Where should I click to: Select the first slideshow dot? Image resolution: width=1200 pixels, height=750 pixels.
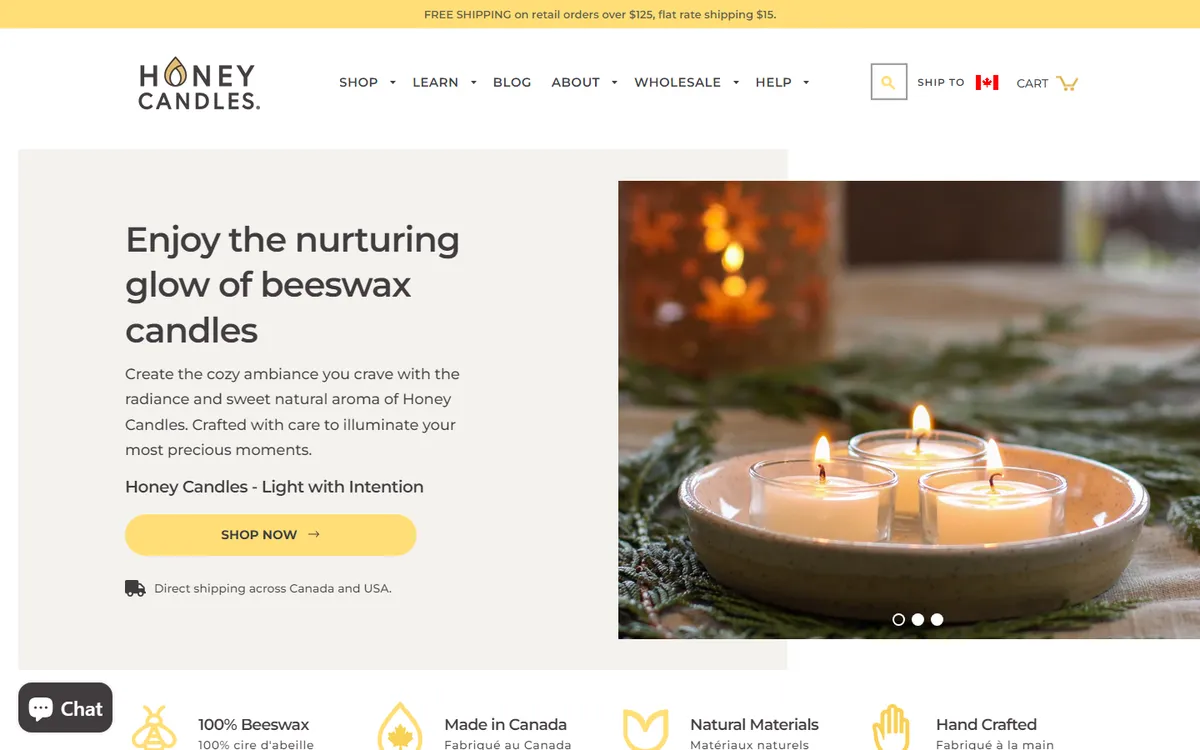898,620
